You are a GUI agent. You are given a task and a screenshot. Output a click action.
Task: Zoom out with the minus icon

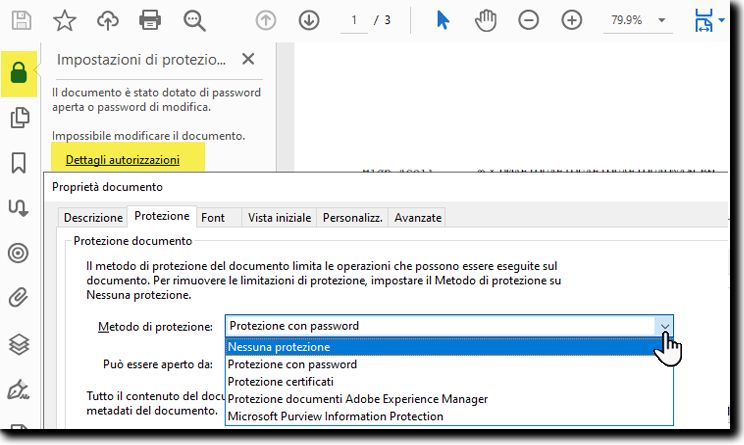tap(528, 20)
